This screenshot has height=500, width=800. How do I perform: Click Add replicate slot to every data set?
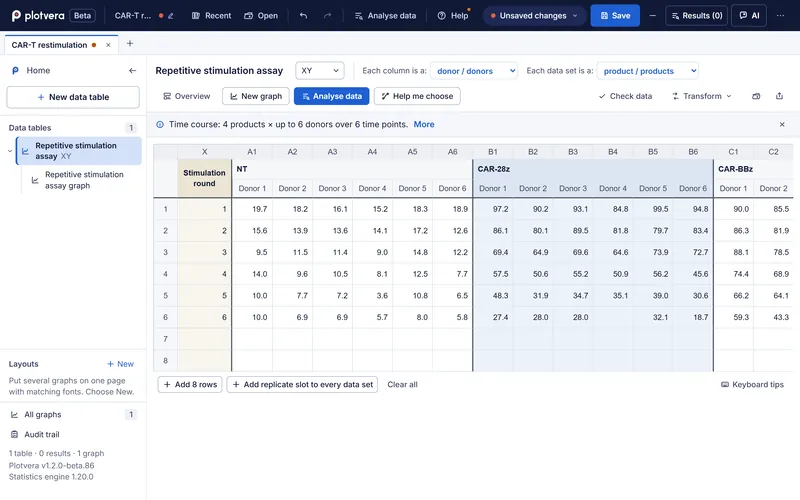pos(302,385)
